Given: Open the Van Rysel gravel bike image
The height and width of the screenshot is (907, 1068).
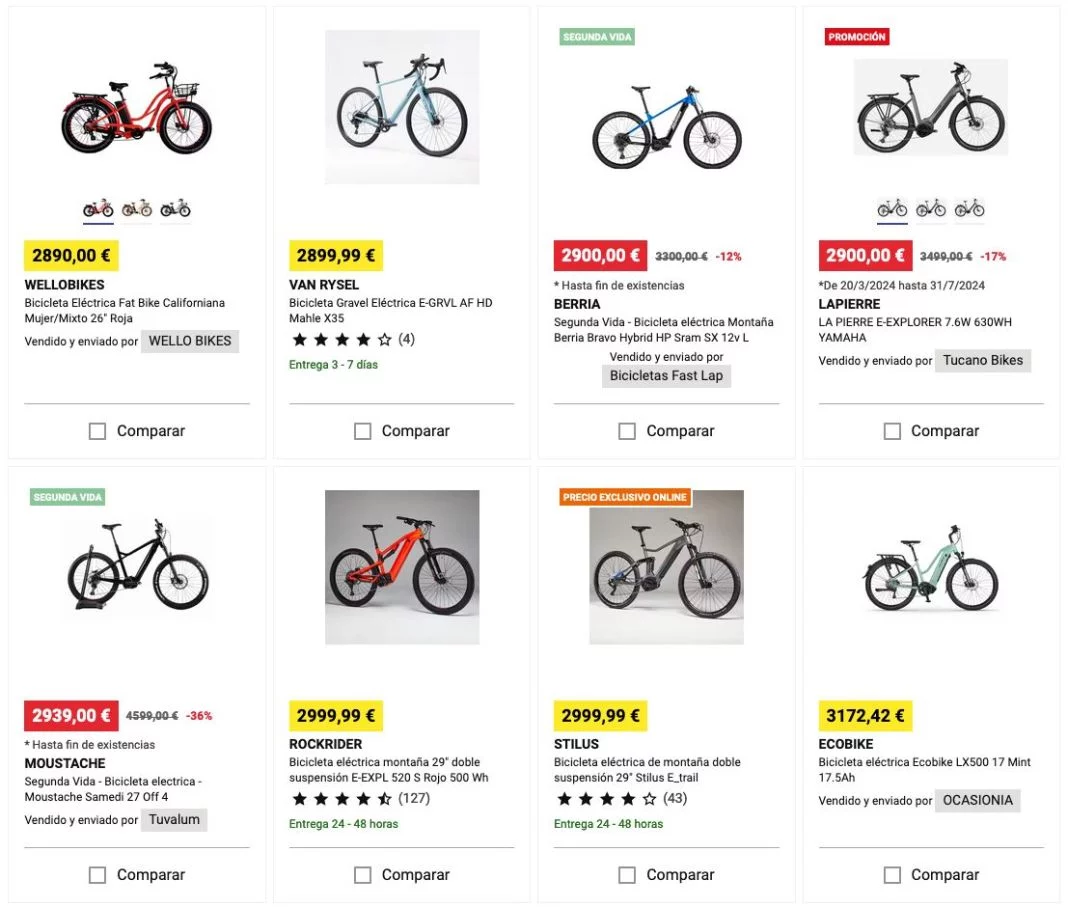Looking at the screenshot, I should (x=402, y=107).
